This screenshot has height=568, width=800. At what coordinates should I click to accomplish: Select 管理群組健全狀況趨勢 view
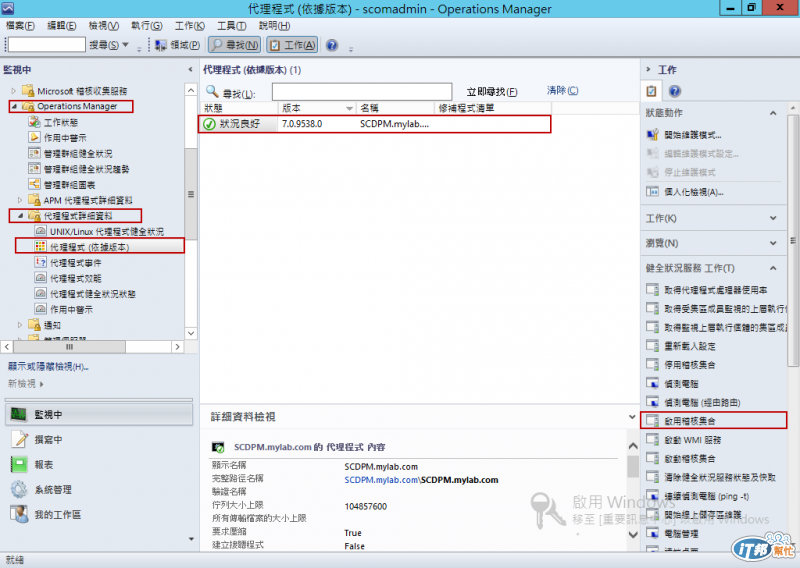click(x=86, y=169)
